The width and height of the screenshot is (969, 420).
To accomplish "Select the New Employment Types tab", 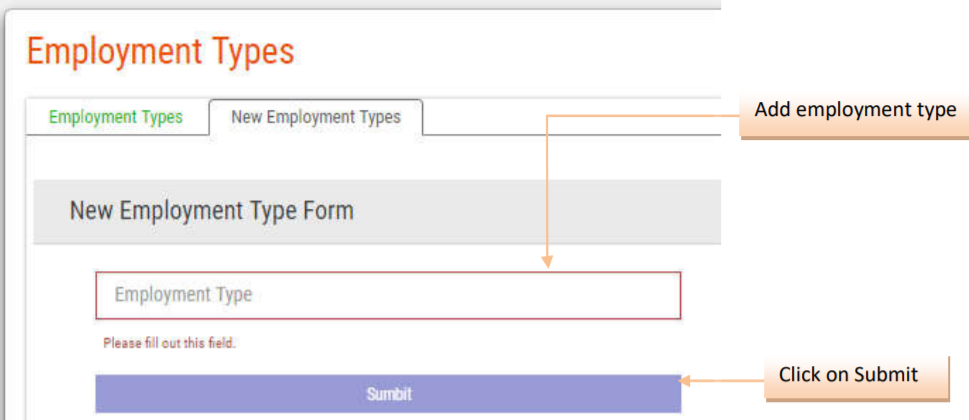I will point(315,117).
